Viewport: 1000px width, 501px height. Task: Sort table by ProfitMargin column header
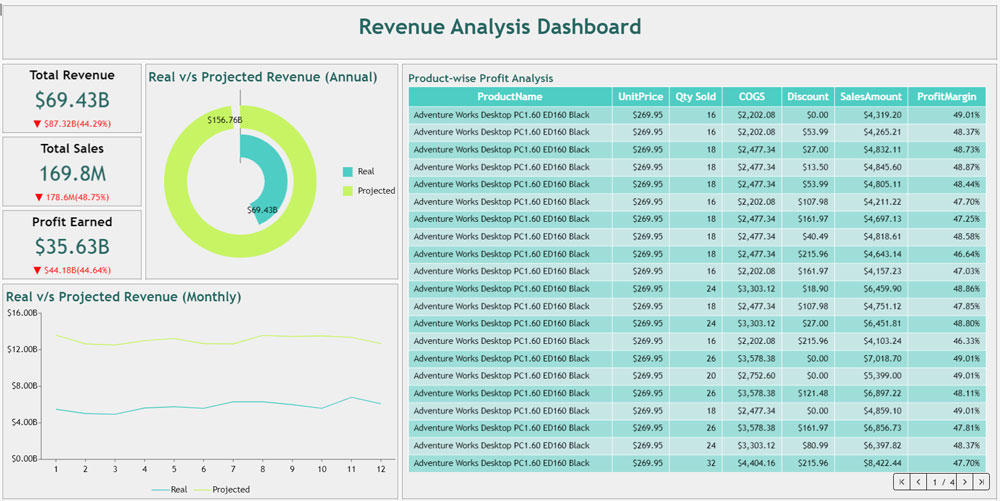tap(947, 97)
